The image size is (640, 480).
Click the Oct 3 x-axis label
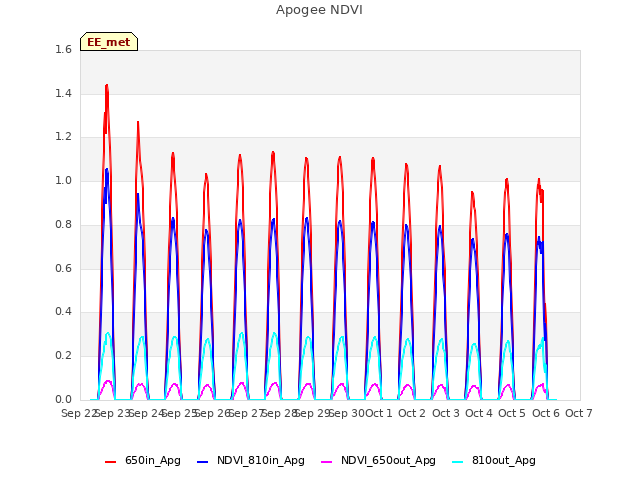pos(446,413)
